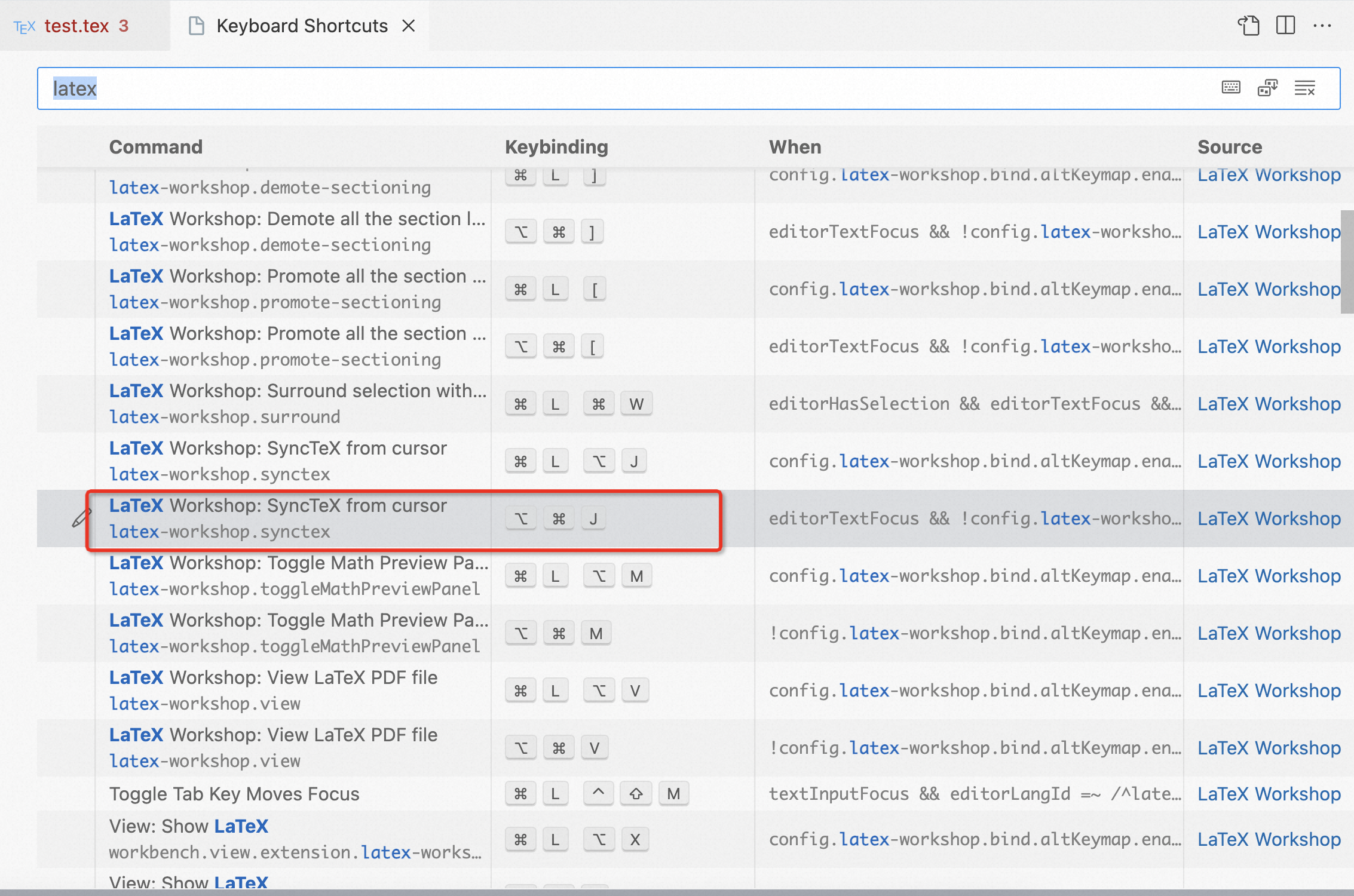Click the error count 3 badge on test.tex tab
This screenshot has height=896, width=1354.
(x=124, y=26)
